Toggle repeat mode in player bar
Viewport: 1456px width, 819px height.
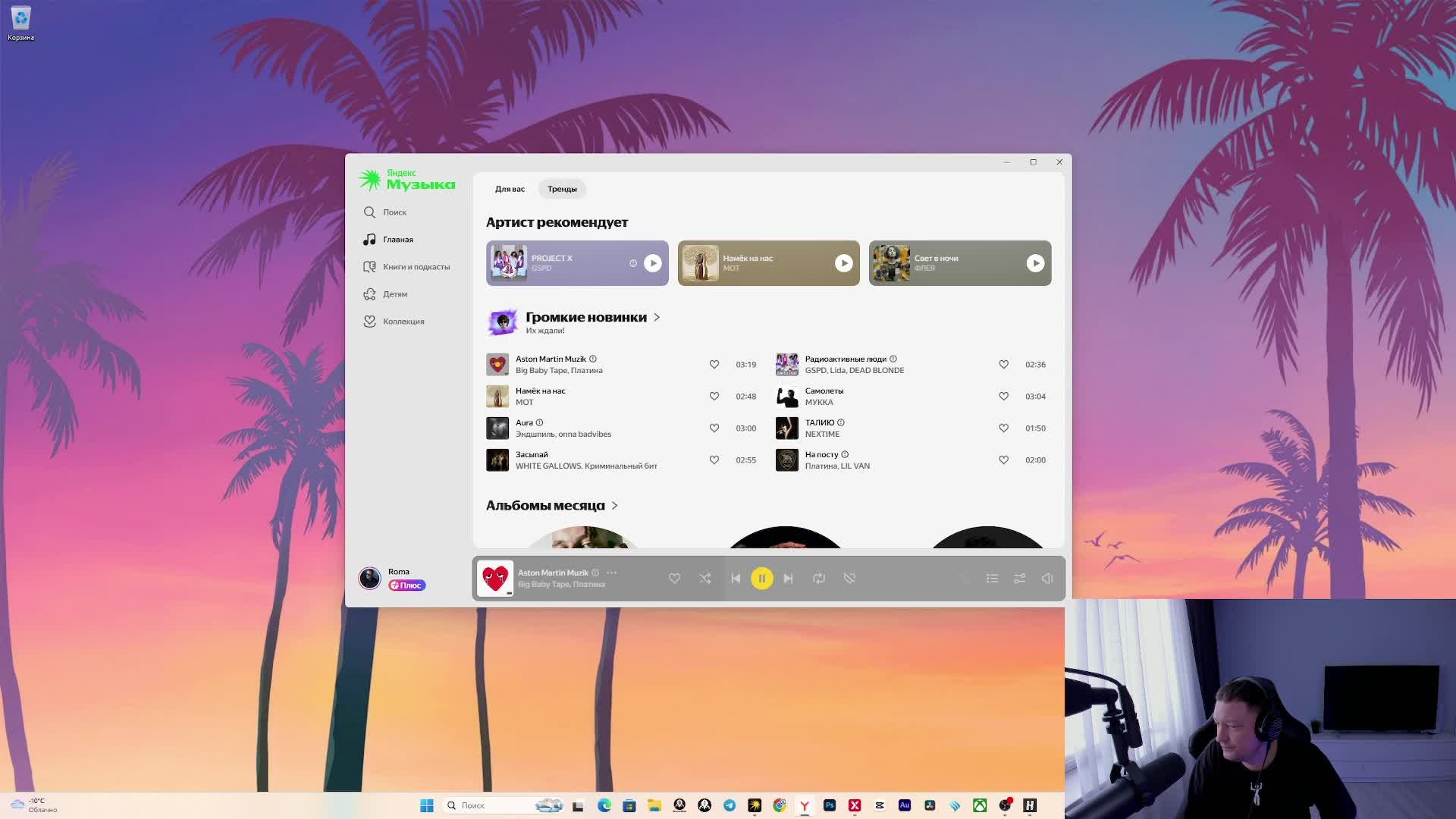[x=819, y=579]
